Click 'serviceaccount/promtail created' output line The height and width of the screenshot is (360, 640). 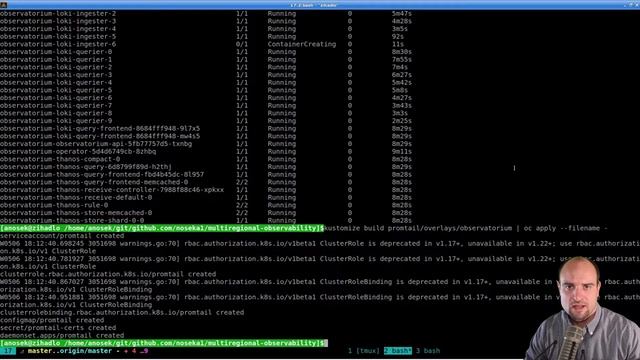[62, 236]
